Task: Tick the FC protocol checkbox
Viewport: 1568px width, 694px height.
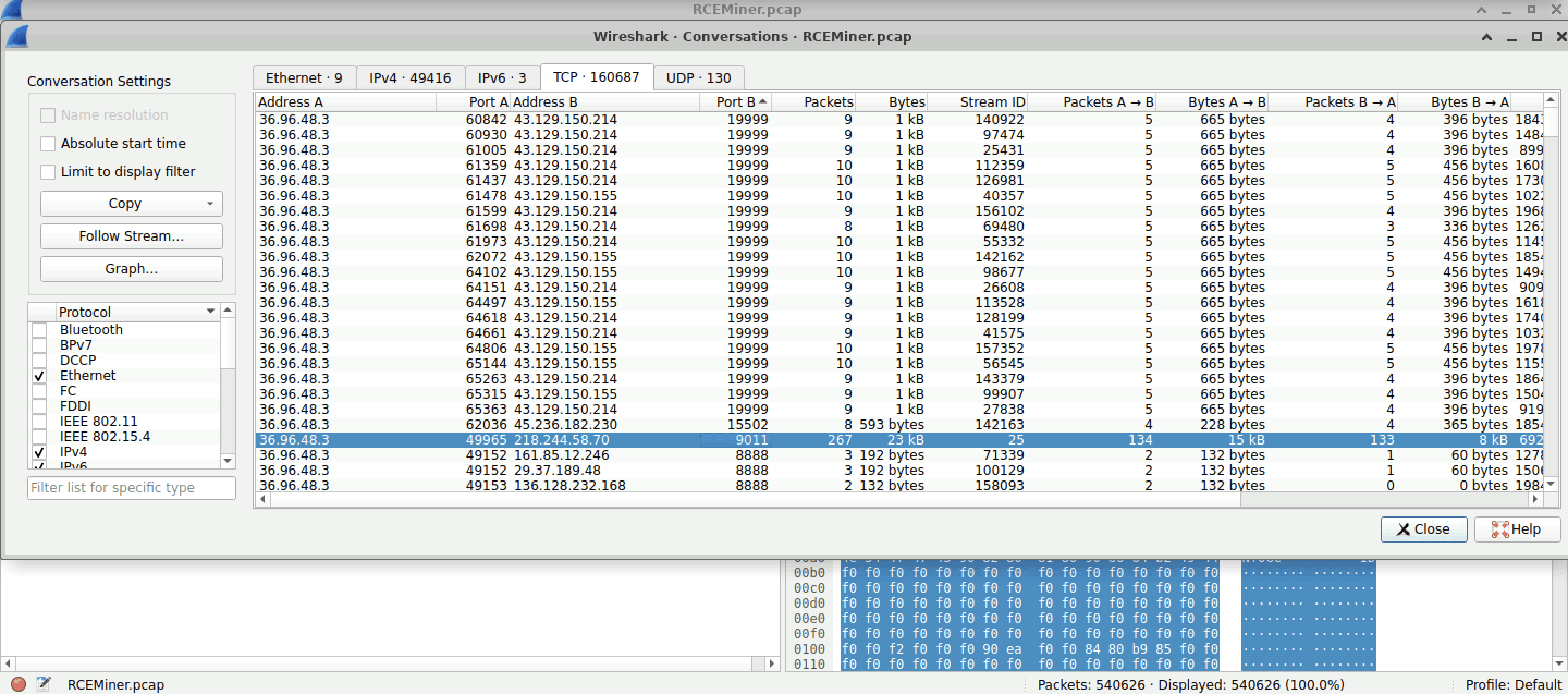Action: pos(39,391)
